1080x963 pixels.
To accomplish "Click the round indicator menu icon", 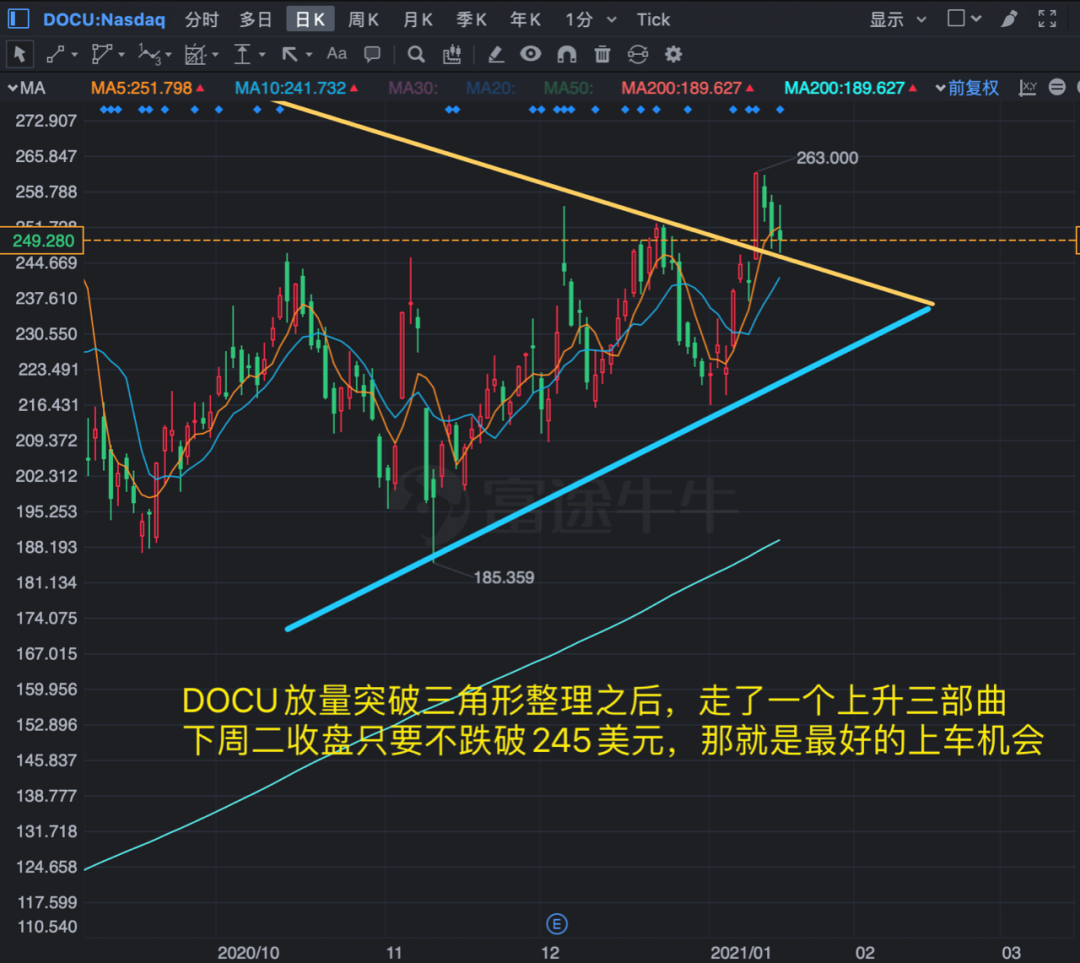I will pos(1057,87).
